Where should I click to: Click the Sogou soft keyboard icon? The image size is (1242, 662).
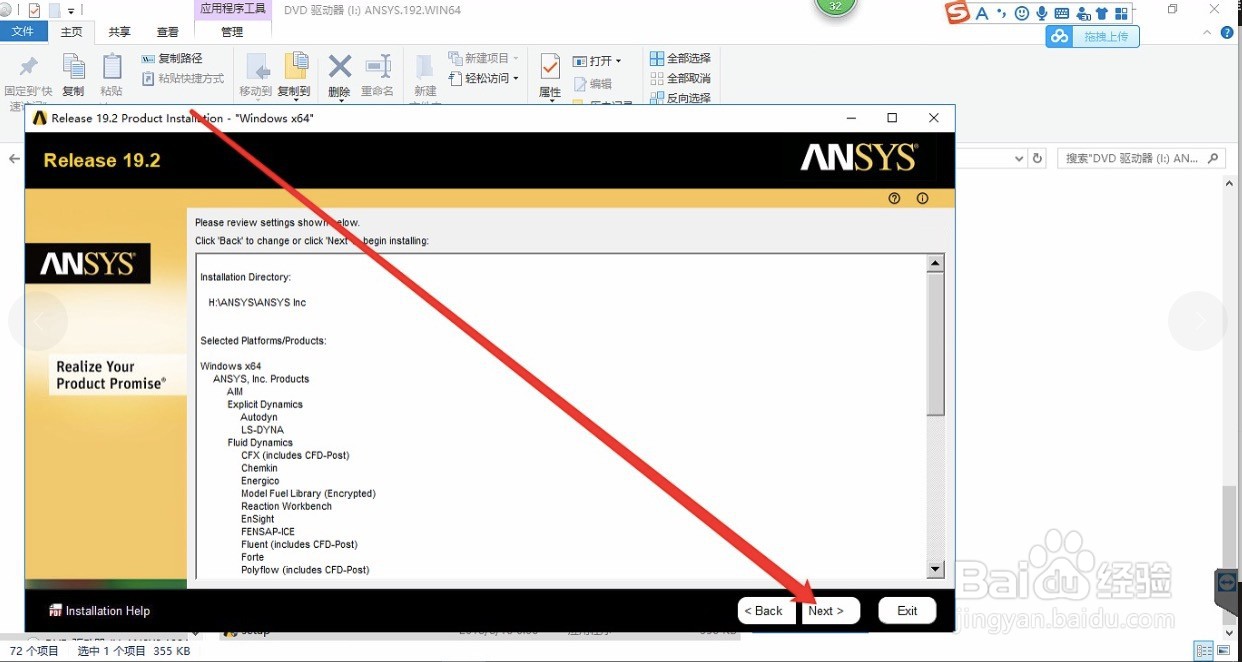[x=1061, y=14]
